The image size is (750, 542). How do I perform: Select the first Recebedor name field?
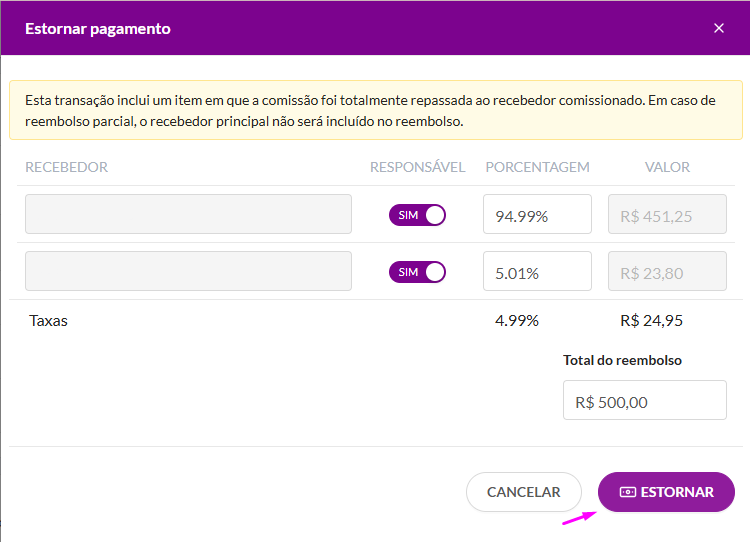tap(188, 214)
